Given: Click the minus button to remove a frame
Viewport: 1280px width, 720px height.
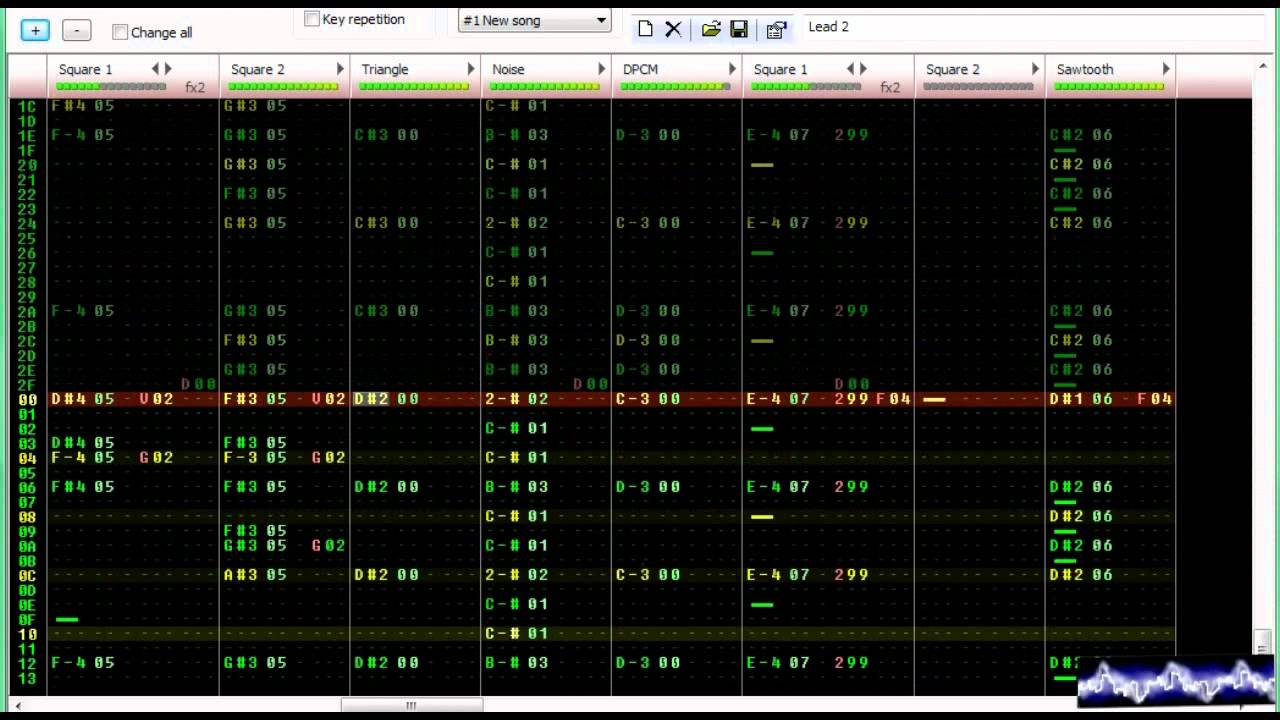Looking at the screenshot, I should (76, 31).
